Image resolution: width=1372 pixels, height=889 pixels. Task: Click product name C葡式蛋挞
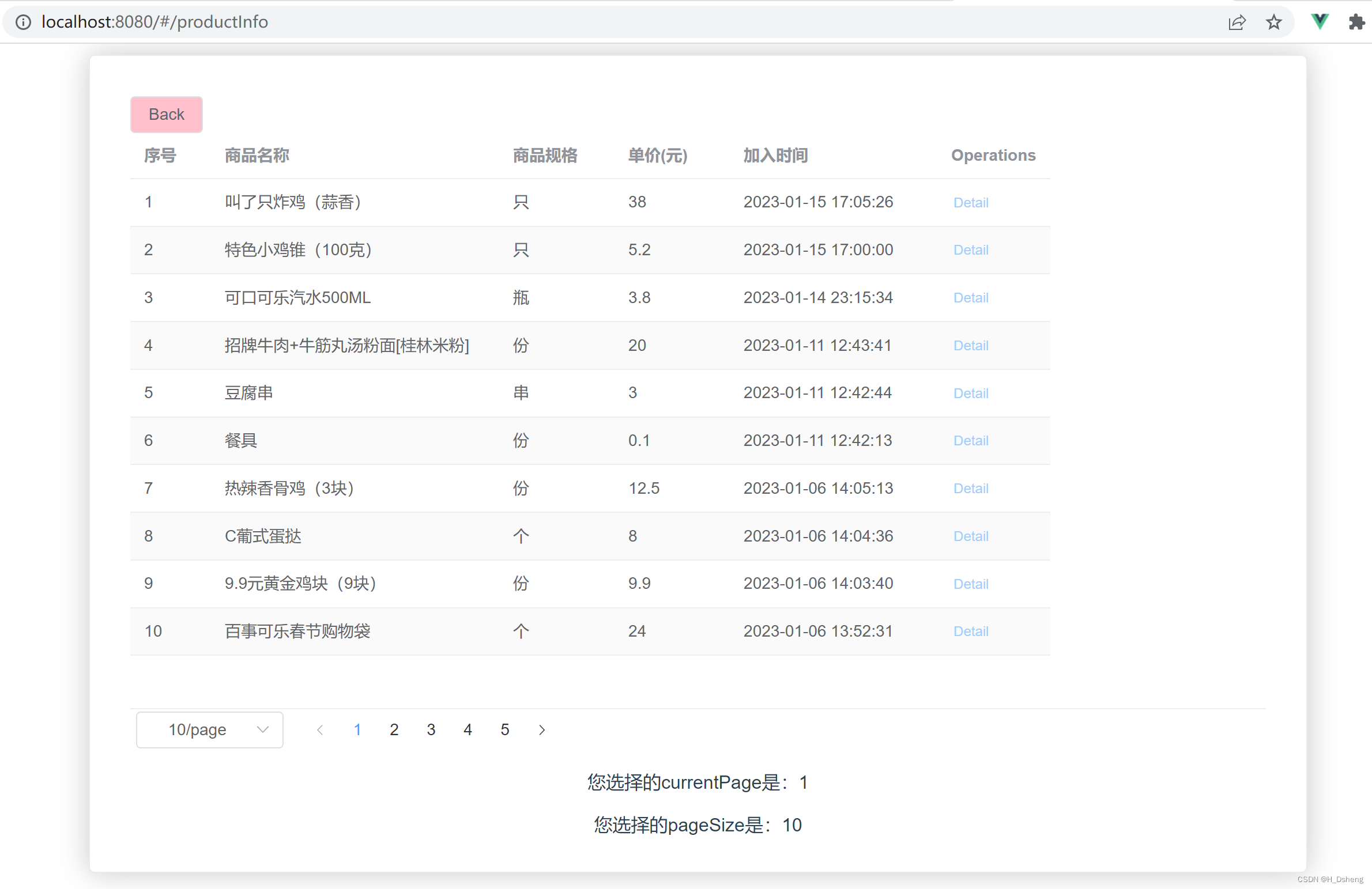[x=263, y=536]
